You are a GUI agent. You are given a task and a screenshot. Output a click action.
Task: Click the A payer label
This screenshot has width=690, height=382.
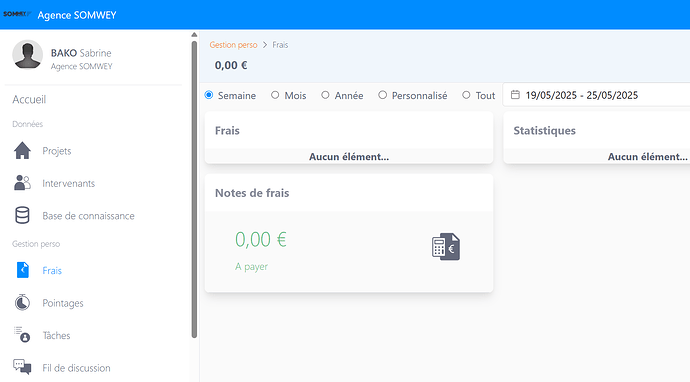251,267
